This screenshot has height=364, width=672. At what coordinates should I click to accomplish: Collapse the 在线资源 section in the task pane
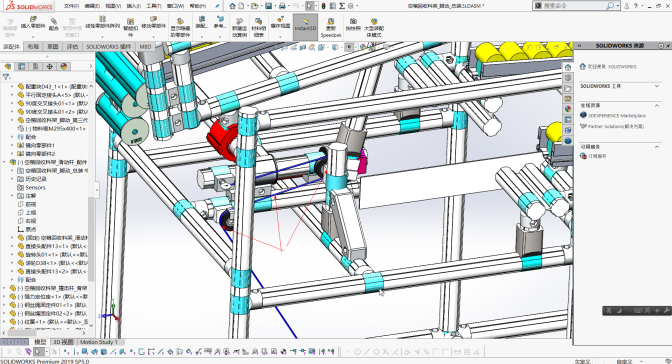coord(657,105)
